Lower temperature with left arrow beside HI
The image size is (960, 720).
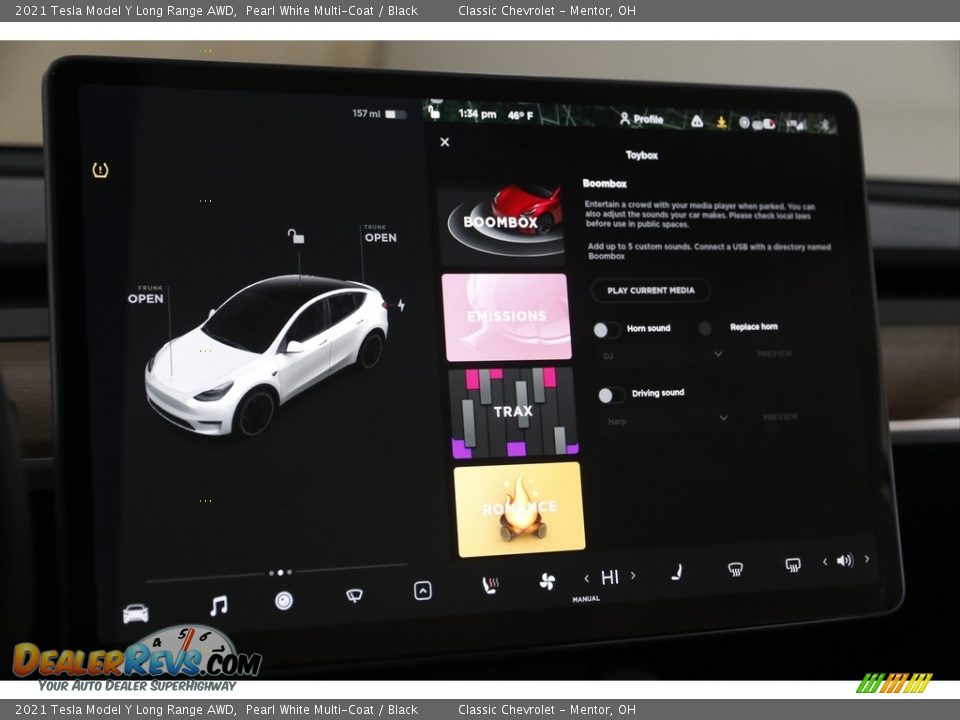[587, 578]
